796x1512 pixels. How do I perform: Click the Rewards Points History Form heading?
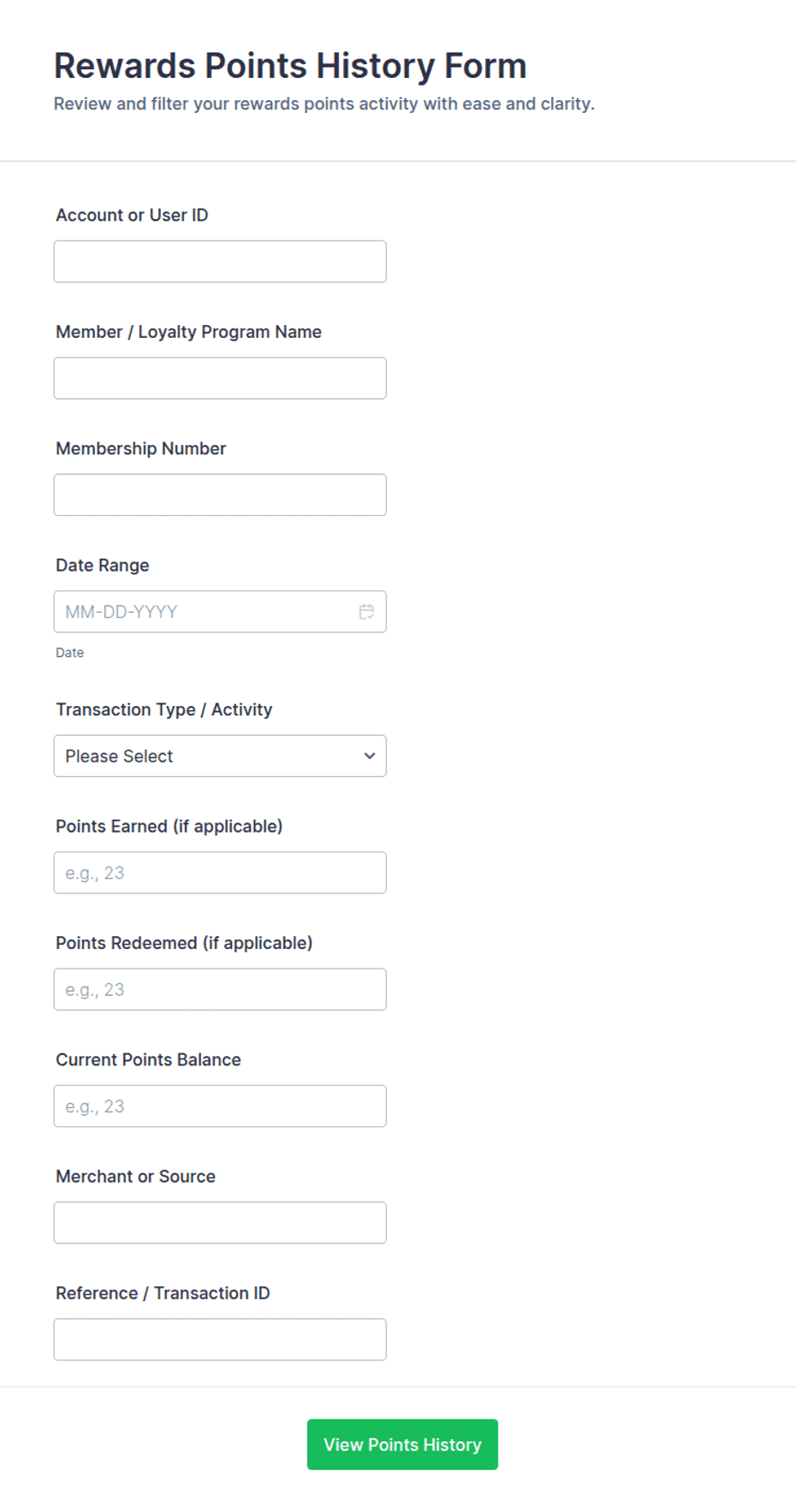click(290, 66)
